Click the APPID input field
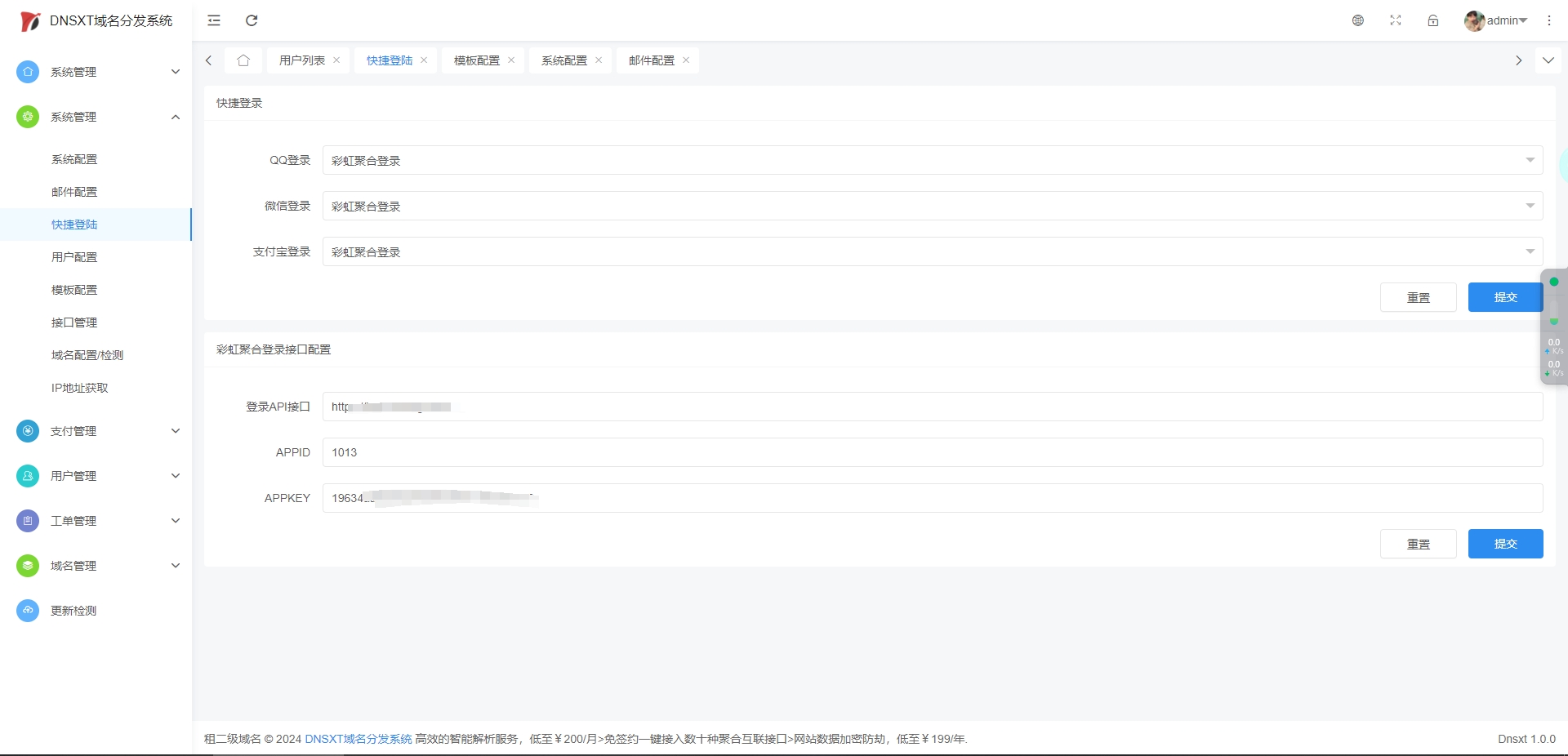The image size is (1568, 756). (933, 452)
